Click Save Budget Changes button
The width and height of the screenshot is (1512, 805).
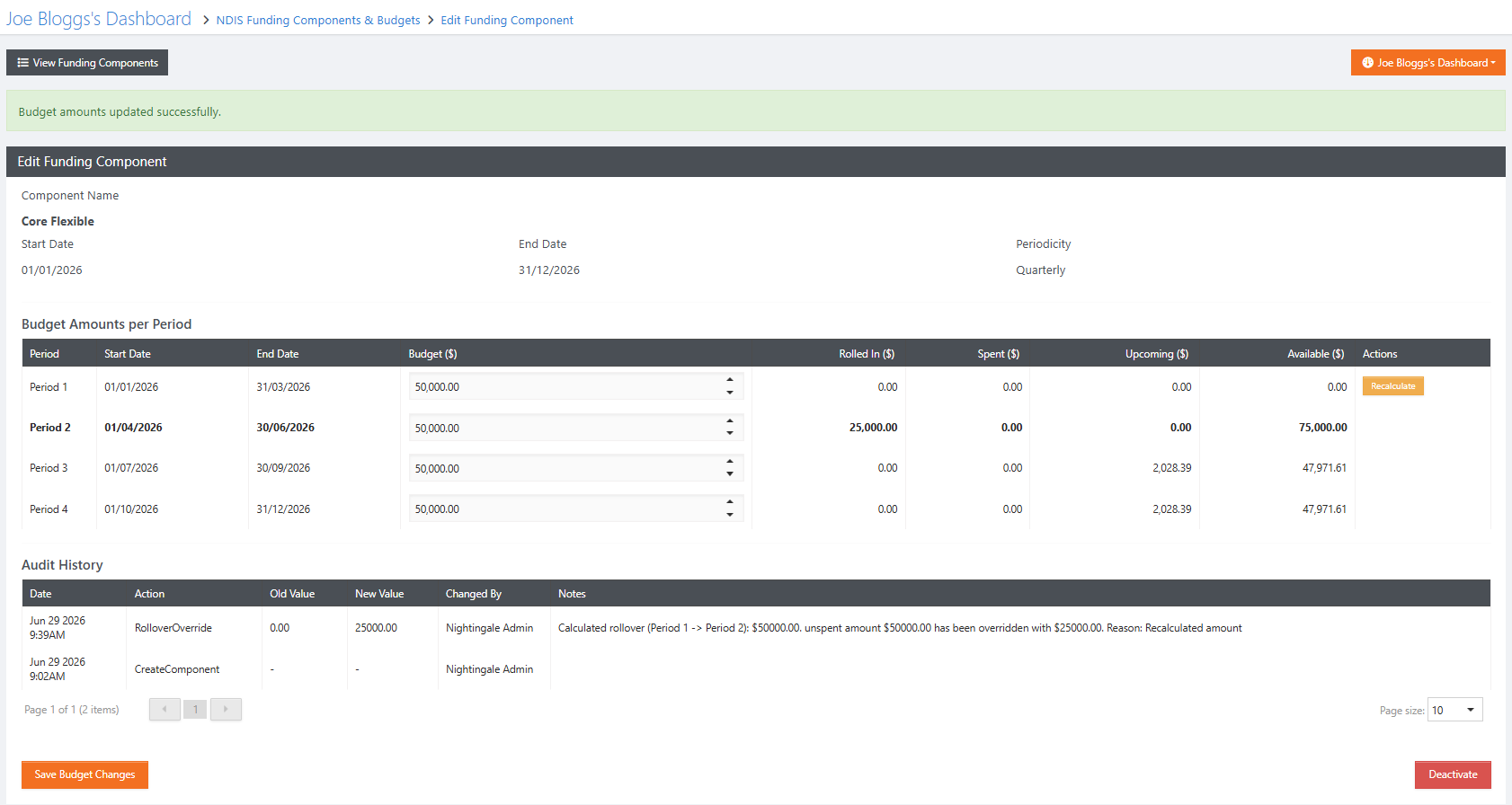[84, 774]
